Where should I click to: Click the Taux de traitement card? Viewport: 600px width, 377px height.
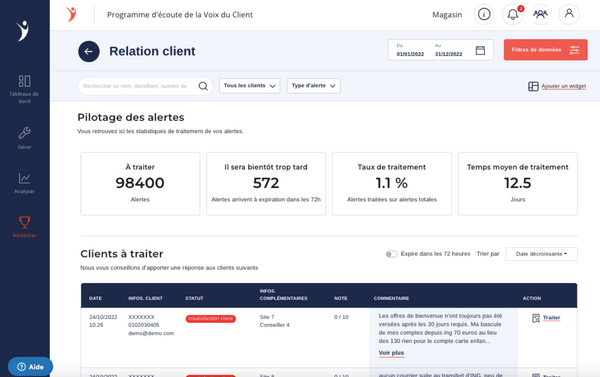pyautogui.click(x=392, y=184)
